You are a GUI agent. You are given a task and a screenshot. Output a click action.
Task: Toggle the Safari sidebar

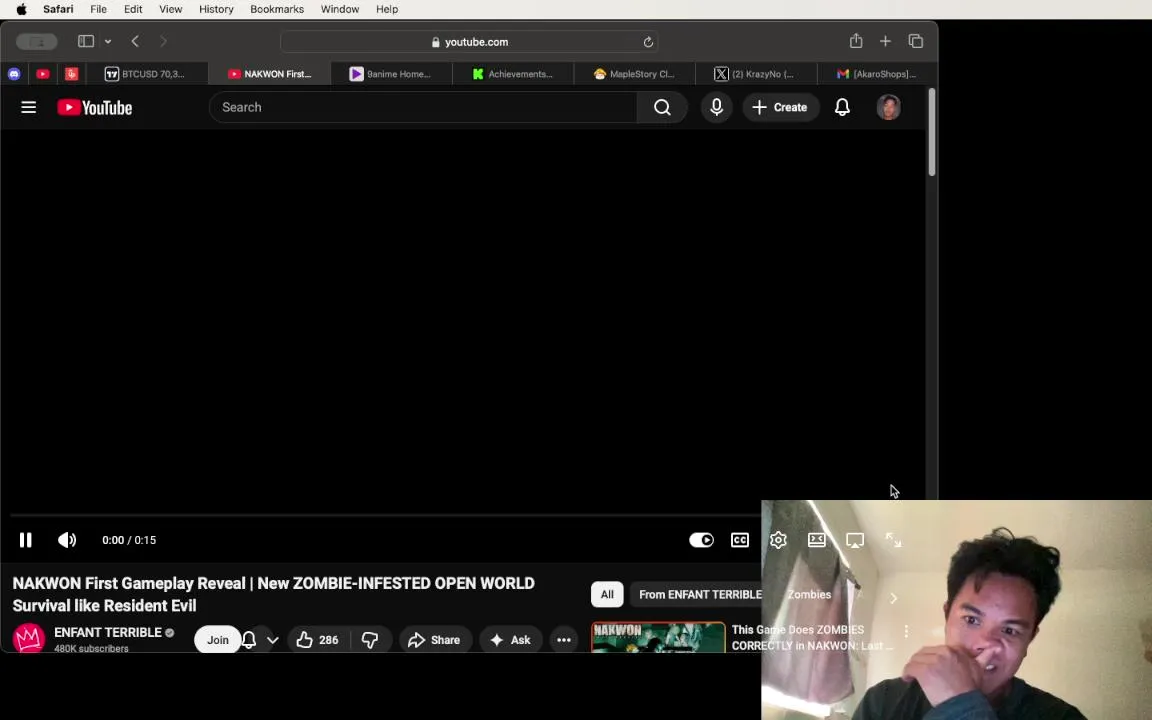pos(86,41)
